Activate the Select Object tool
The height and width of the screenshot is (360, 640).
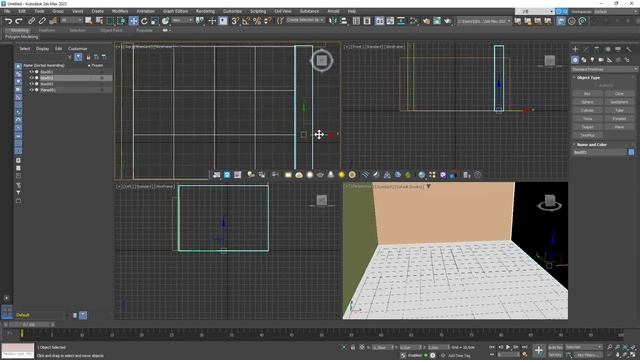tap(89, 21)
